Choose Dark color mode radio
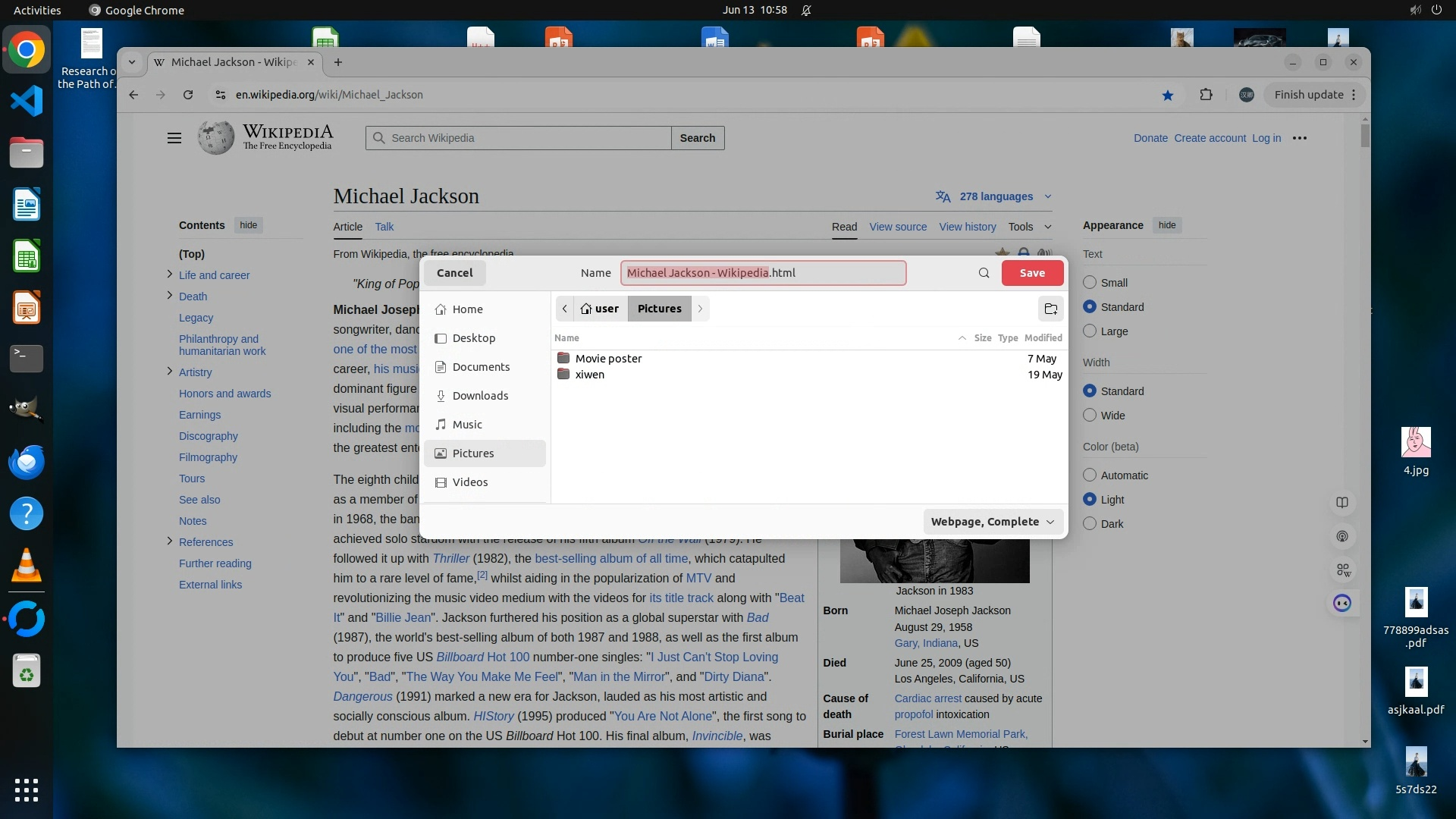 (x=1090, y=524)
